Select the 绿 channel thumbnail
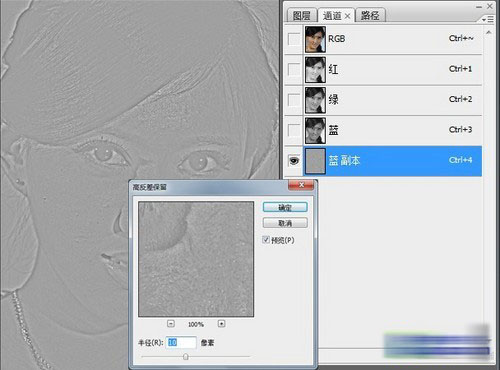Viewport: 500px width, 370px height. click(315, 100)
